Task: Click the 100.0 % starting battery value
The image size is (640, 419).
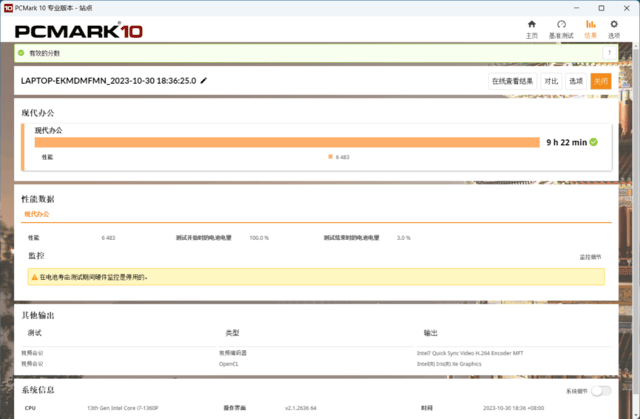Action: tap(259, 238)
